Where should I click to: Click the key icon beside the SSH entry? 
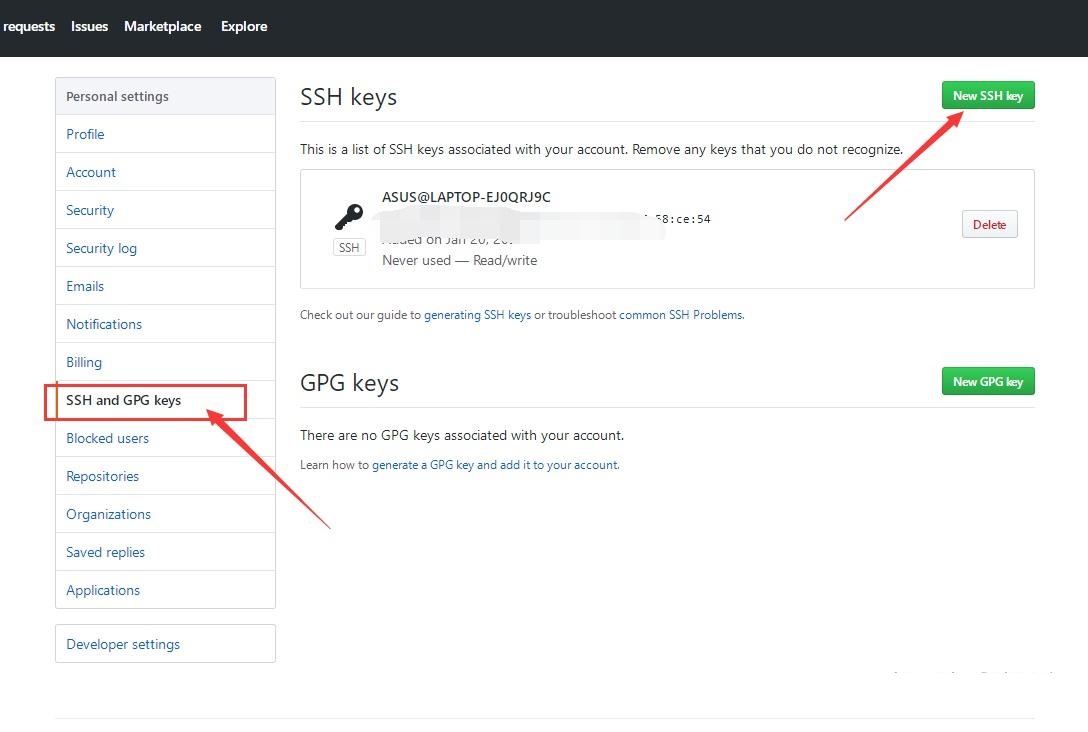click(x=348, y=217)
